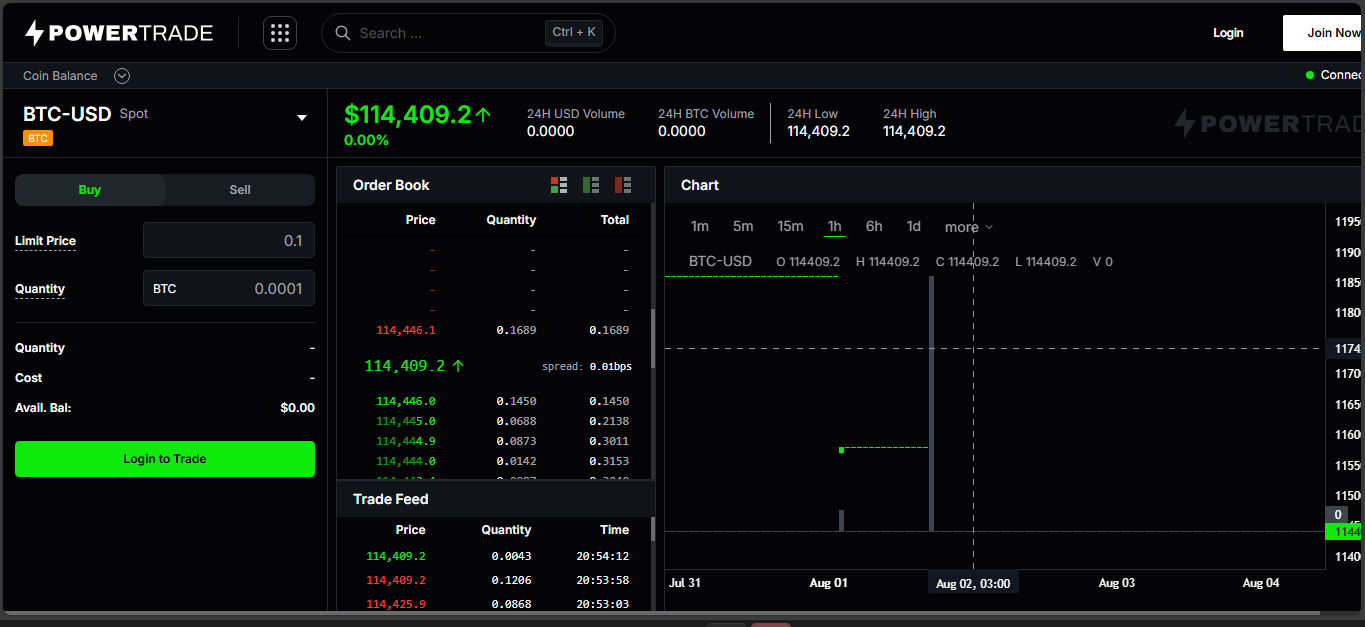Click the Login to Trade button
The height and width of the screenshot is (627, 1365).
(165, 459)
